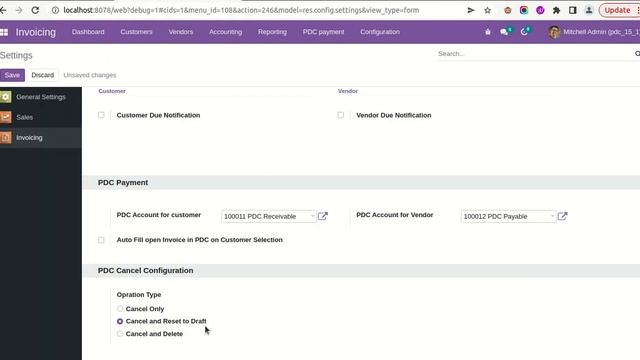This screenshot has width=640, height=360.
Task: Switch to Invoicing settings tab
Action: [x=41, y=138]
